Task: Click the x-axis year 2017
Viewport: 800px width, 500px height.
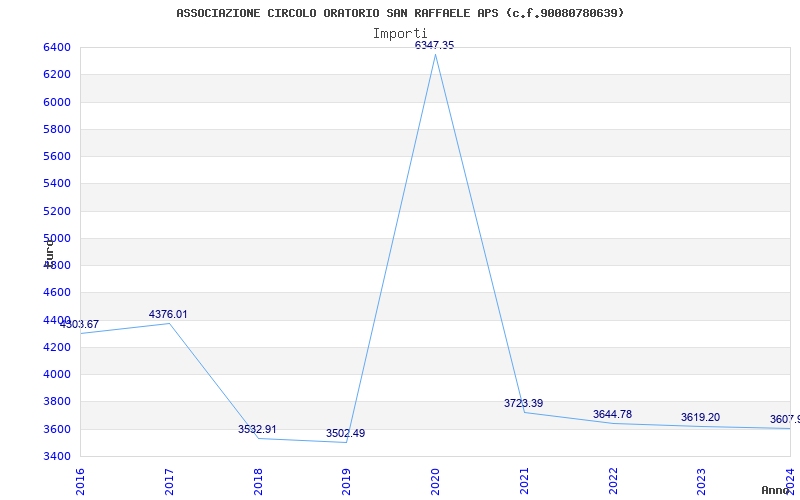Action: [x=169, y=482]
